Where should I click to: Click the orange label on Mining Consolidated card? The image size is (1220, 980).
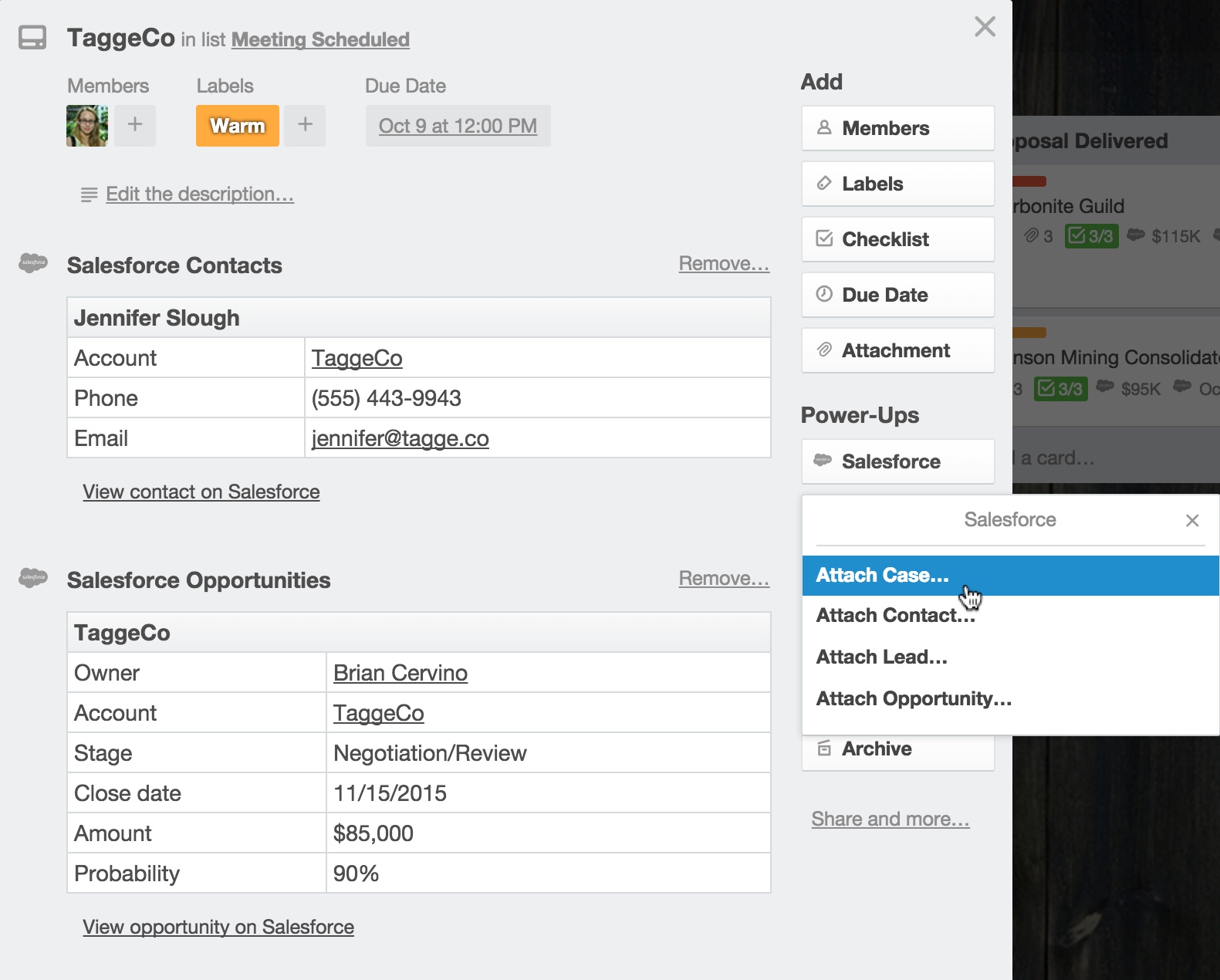[x=1029, y=333]
